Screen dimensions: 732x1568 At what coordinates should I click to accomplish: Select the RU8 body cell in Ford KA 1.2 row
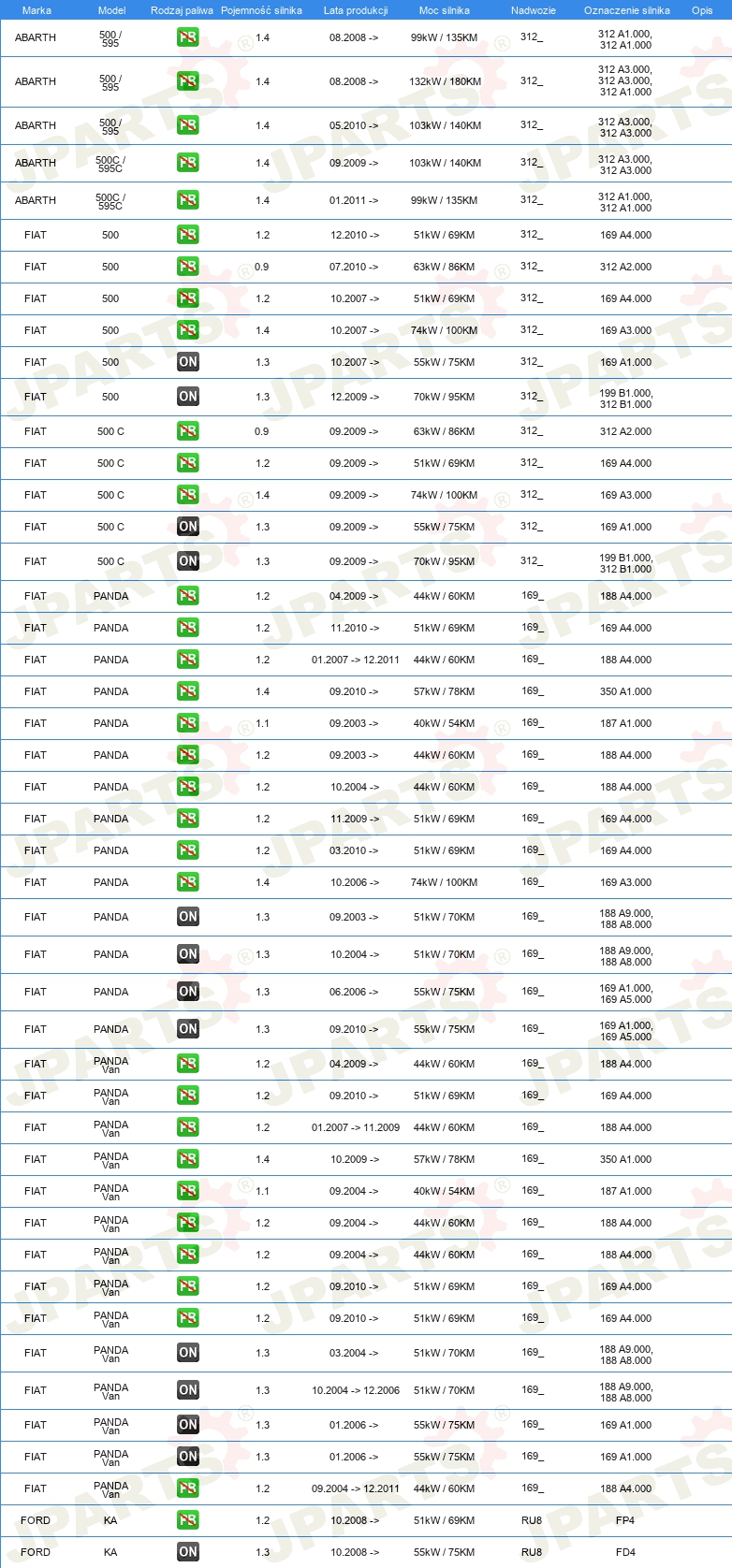[532, 1520]
